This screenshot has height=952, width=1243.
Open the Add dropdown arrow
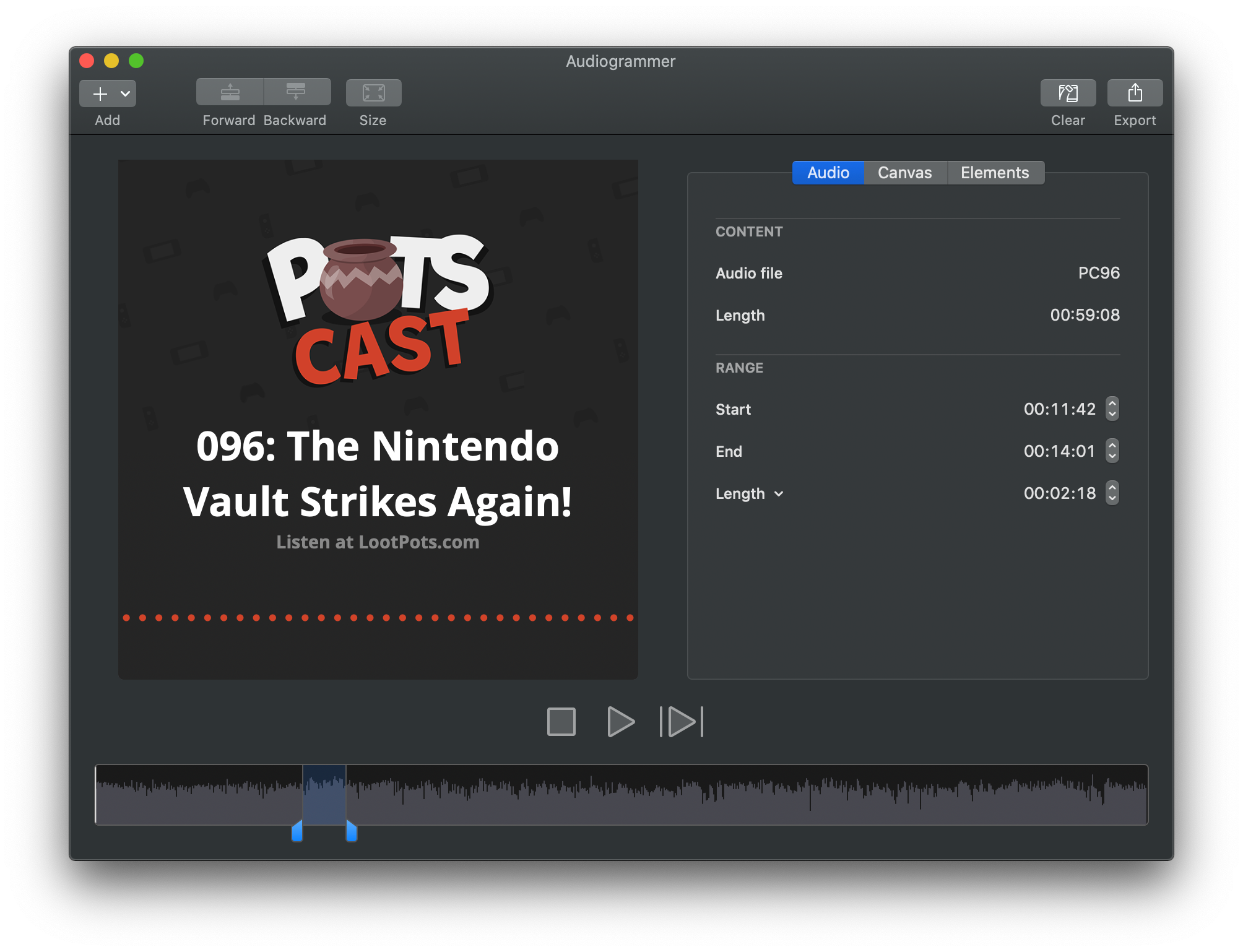click(x=124, y=93)
